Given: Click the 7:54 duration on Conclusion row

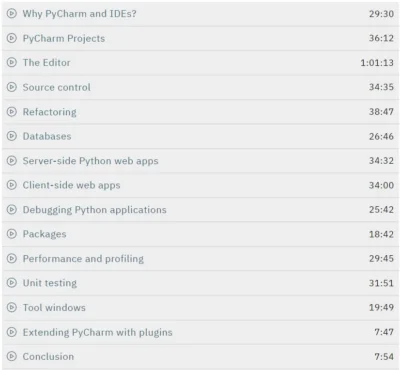Looking at the screenshot, I should pos(384,356).
